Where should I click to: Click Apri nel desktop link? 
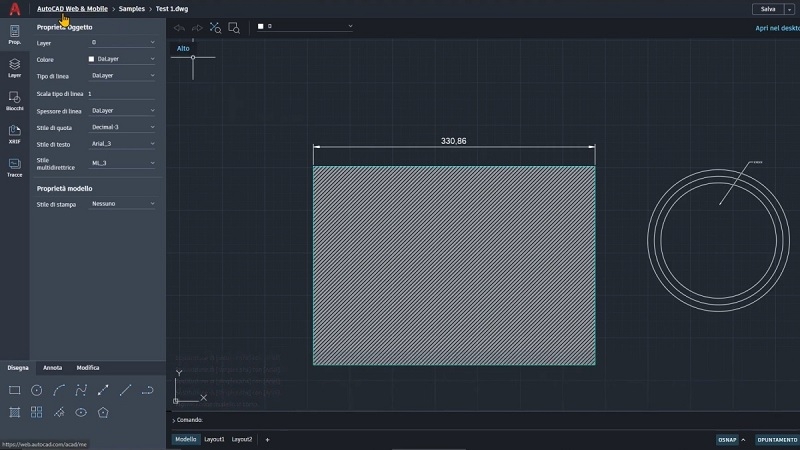(x=777, y=28)
